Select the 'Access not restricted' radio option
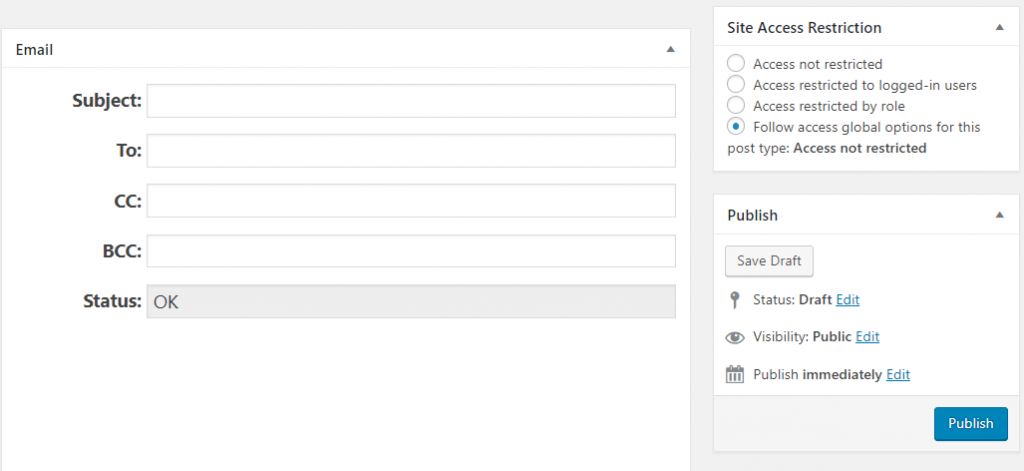Screen dimensions: 1024x471 pos(736,64)
